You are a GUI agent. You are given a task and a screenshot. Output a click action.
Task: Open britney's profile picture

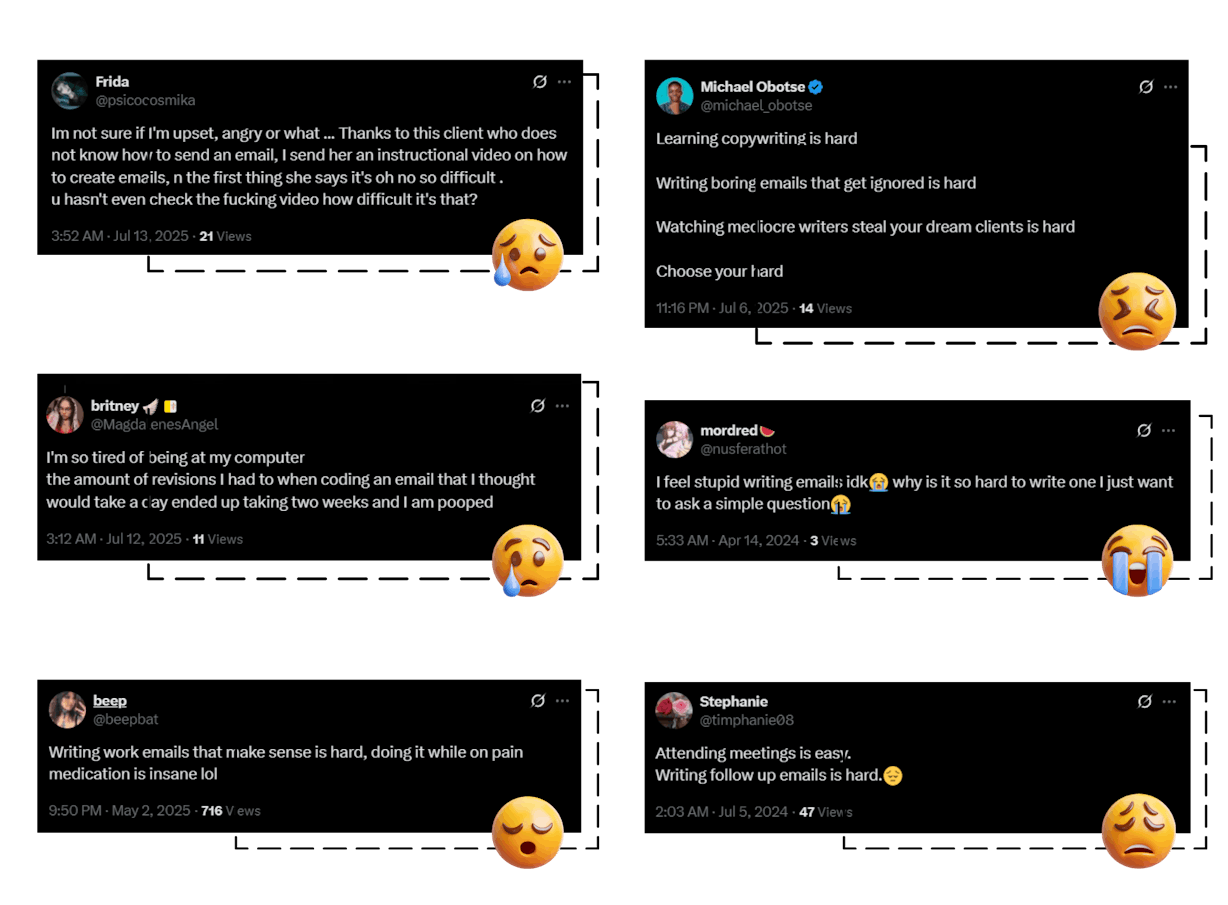(65, 414)
